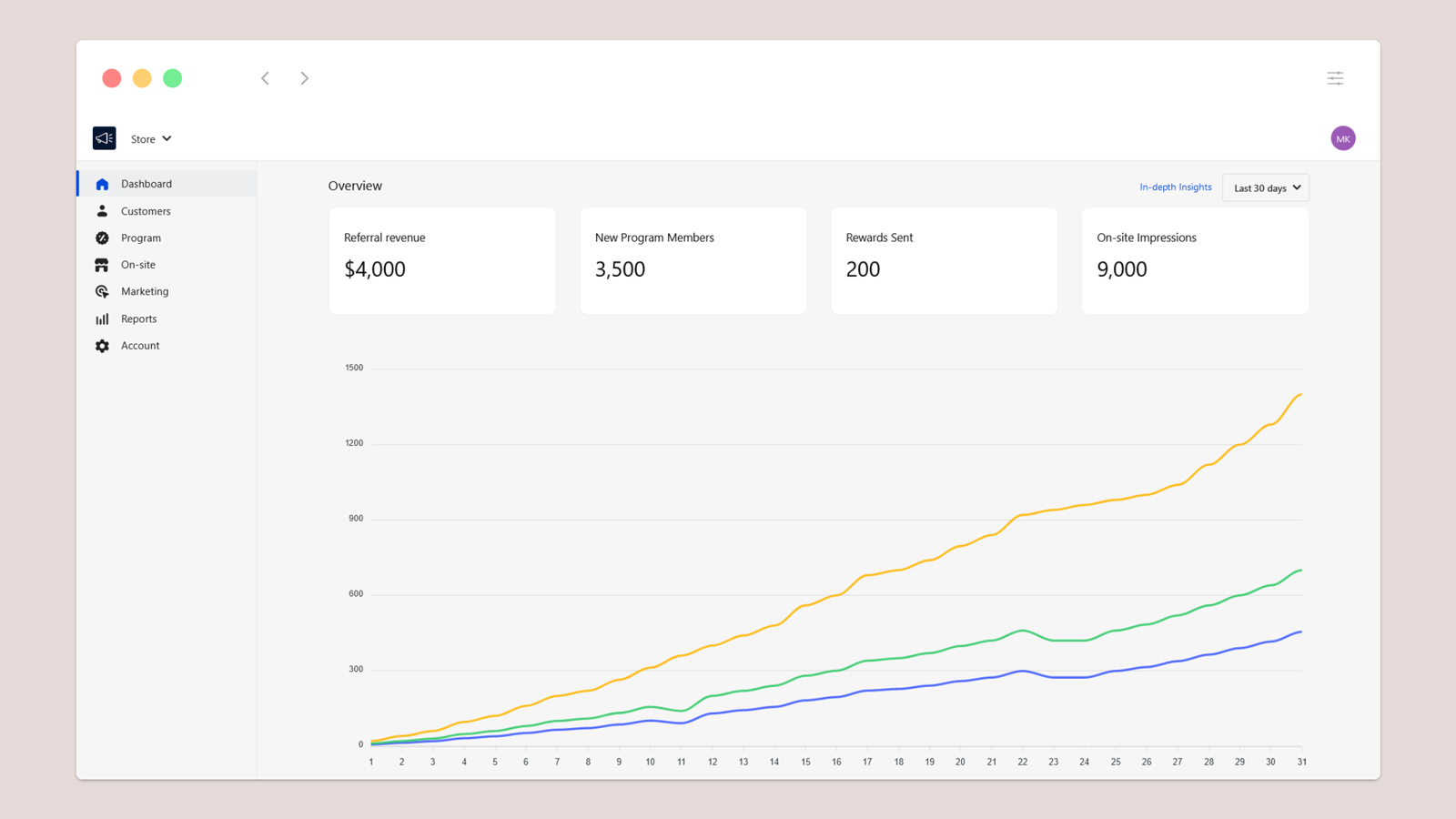Click the megaphone app logo

tap(105, 138)
